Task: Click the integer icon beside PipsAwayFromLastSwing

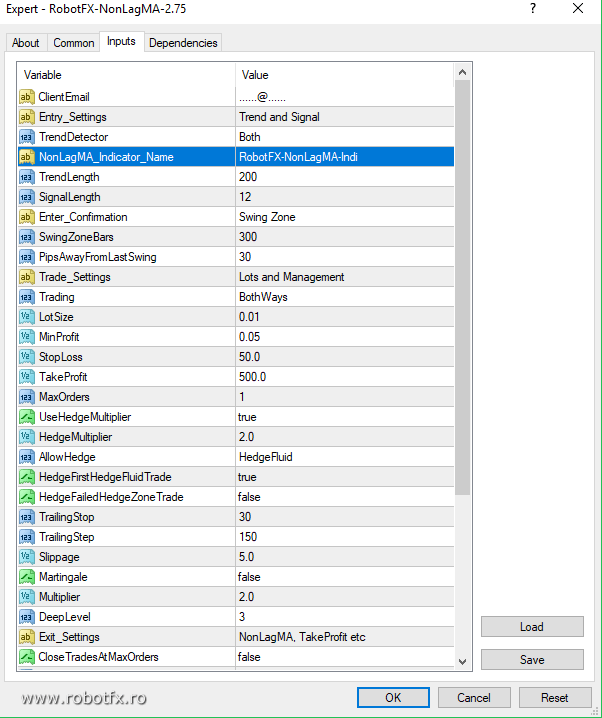Action: click(27, 257)
